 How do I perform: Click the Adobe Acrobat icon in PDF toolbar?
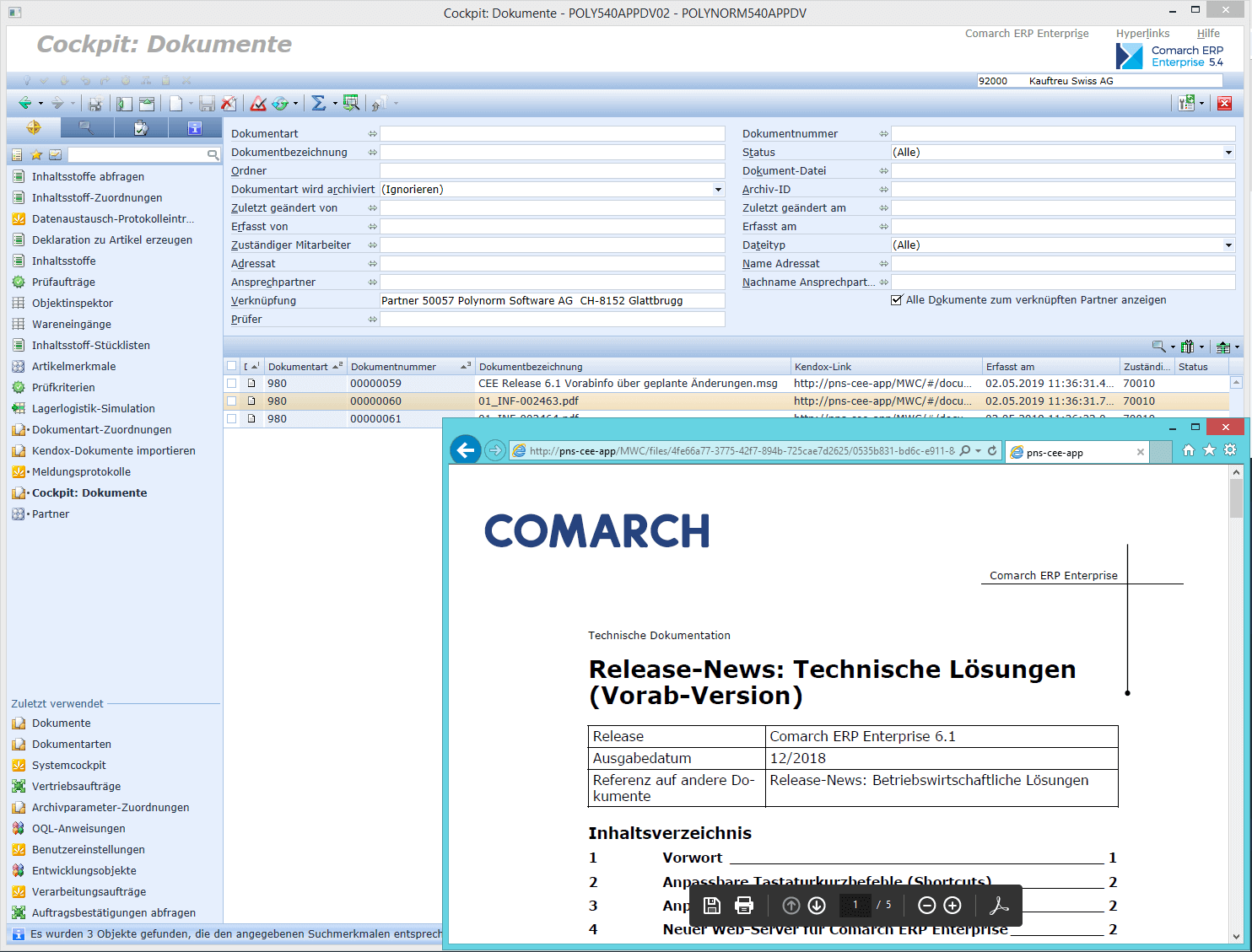[999, 905]
